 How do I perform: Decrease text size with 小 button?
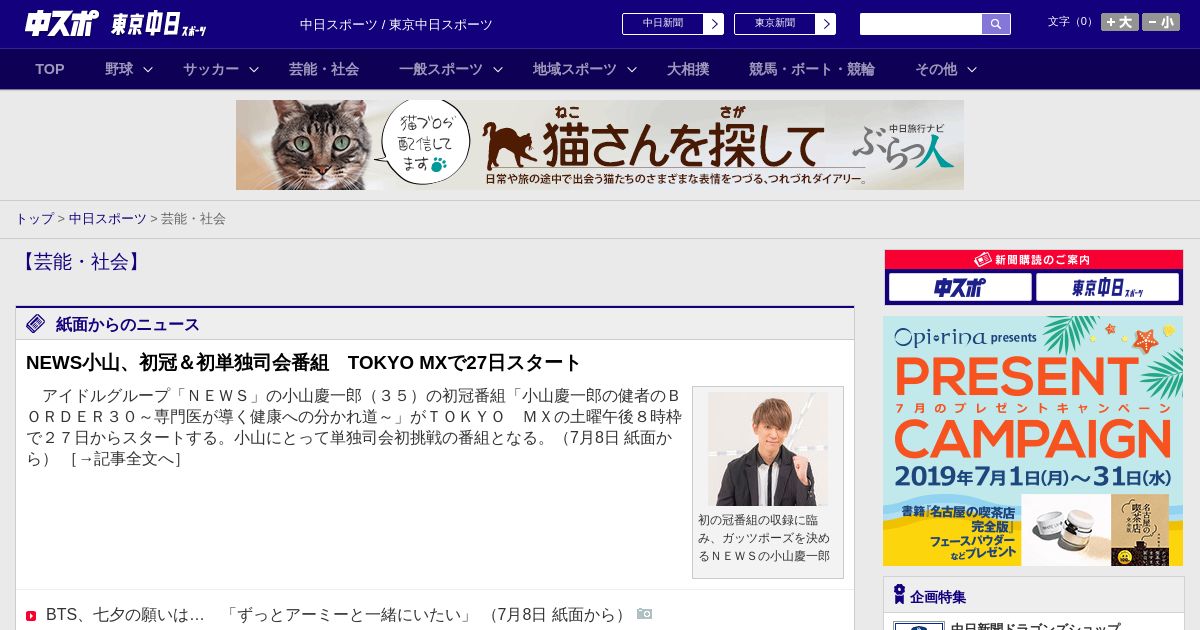1160,22
